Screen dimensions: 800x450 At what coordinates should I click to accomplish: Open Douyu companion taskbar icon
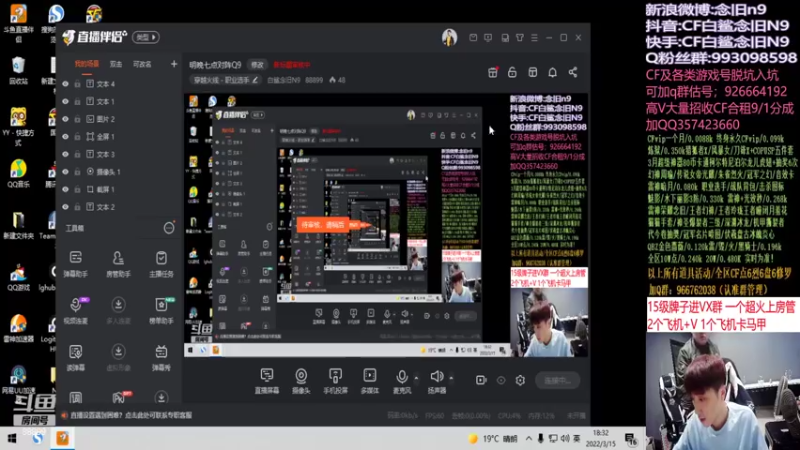(62, 438)
